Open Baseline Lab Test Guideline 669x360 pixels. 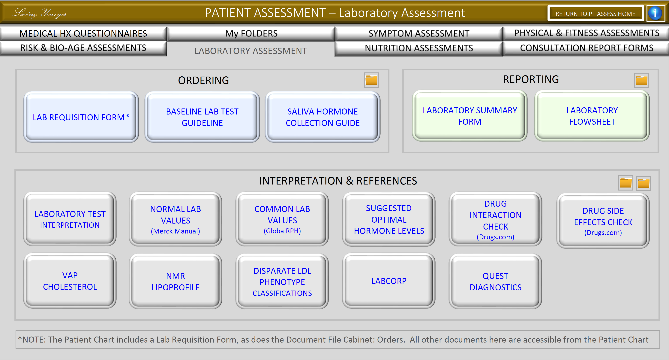coord(202,117)
